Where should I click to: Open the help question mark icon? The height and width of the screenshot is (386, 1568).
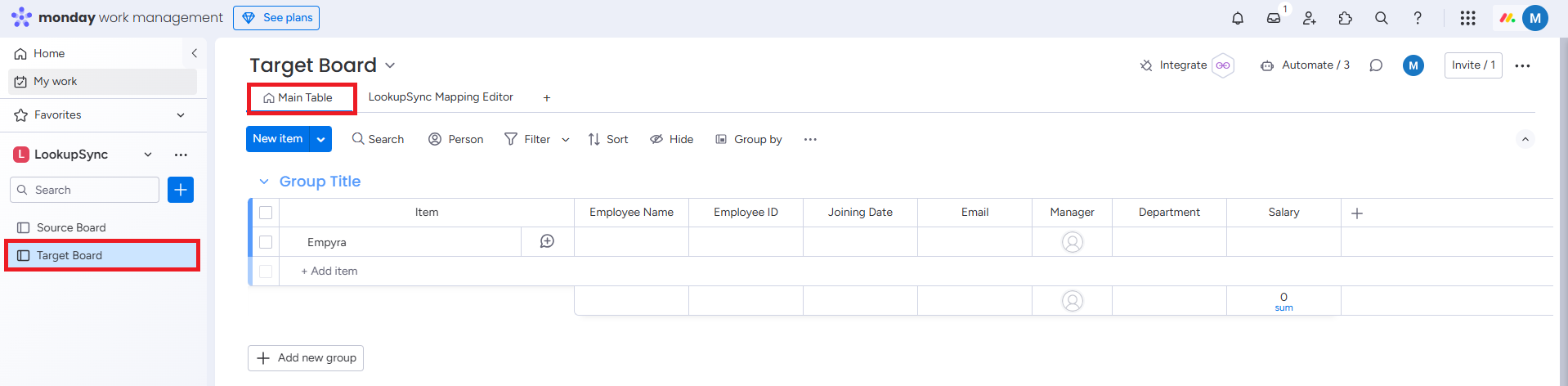1418,18
